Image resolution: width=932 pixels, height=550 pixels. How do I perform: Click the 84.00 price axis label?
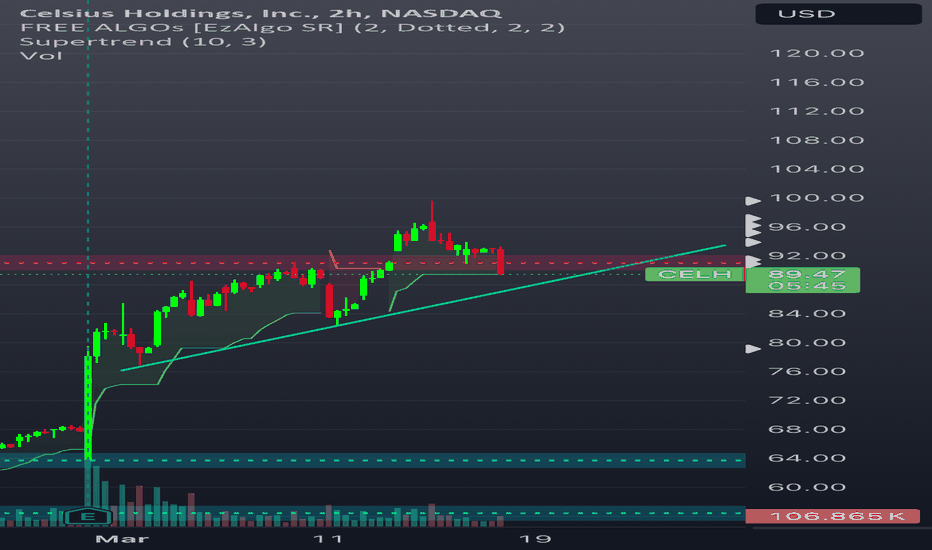(x=807, y=313)
